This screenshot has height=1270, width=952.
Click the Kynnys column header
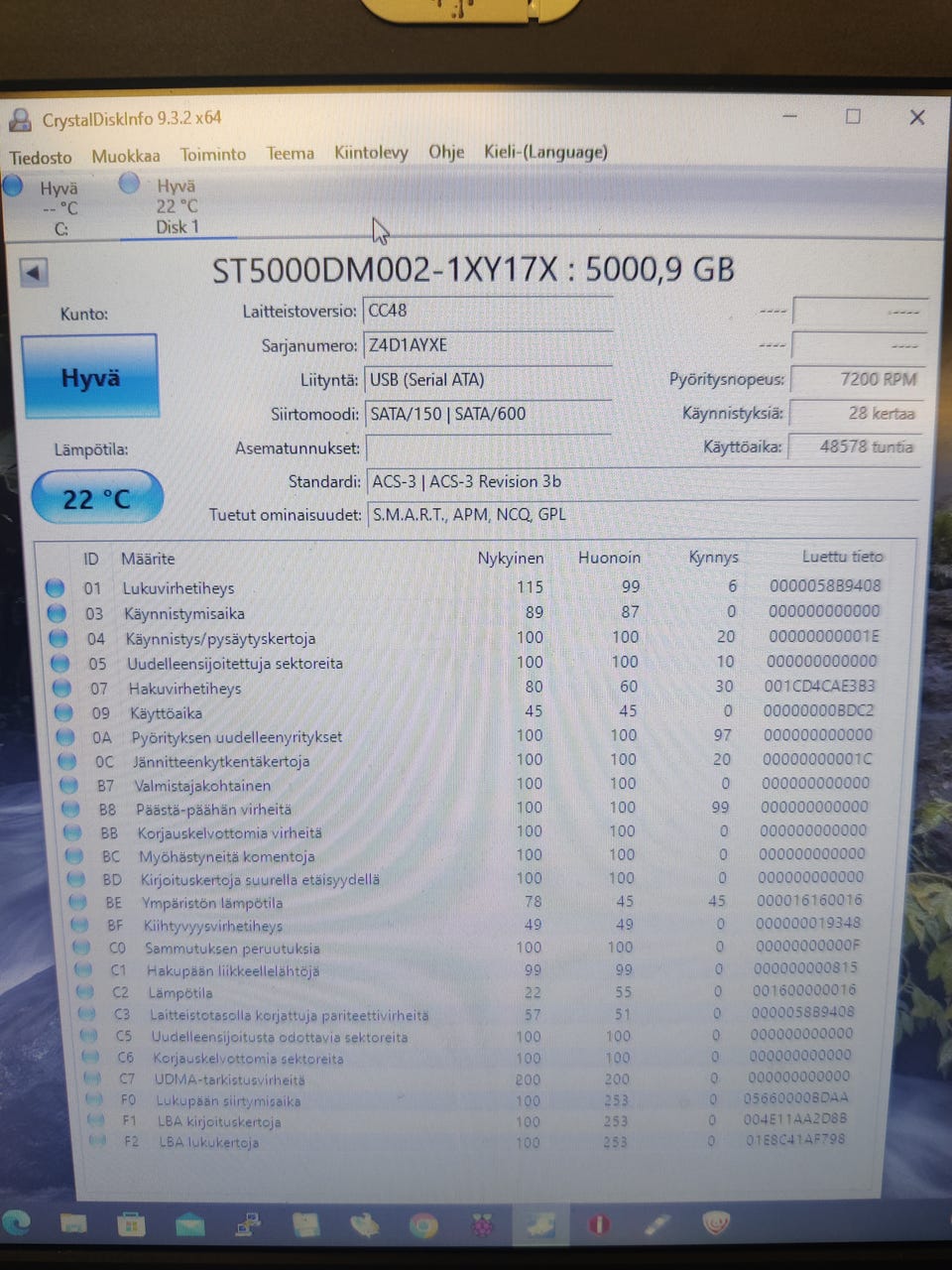(713, 557)
